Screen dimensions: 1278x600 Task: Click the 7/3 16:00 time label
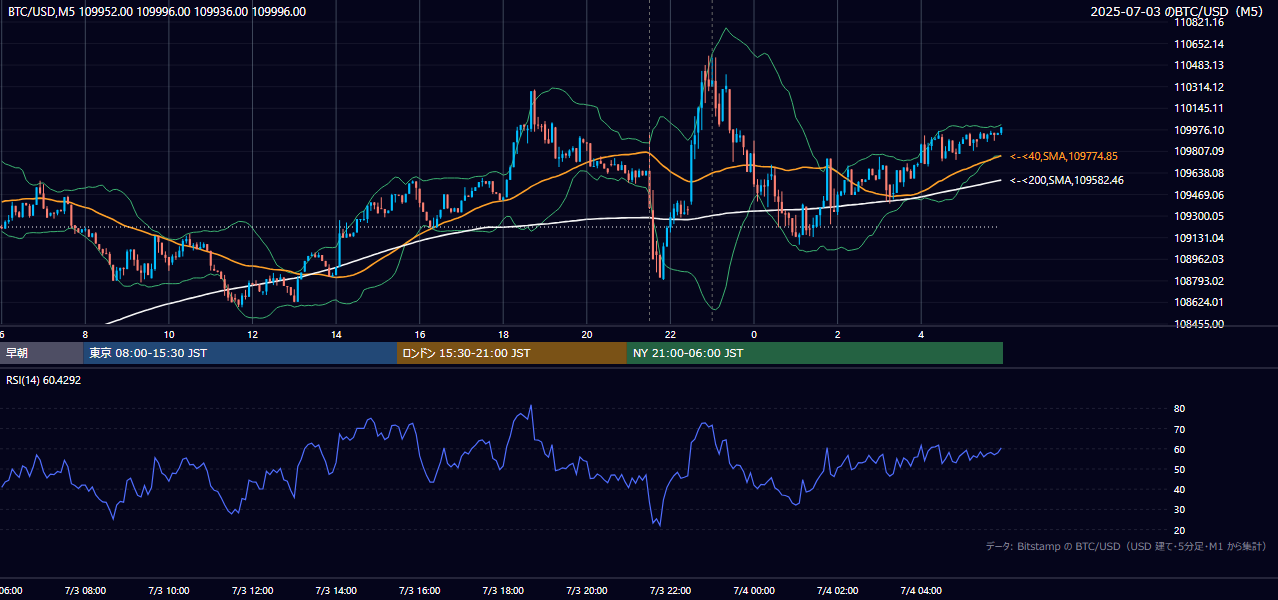(420, 591)
